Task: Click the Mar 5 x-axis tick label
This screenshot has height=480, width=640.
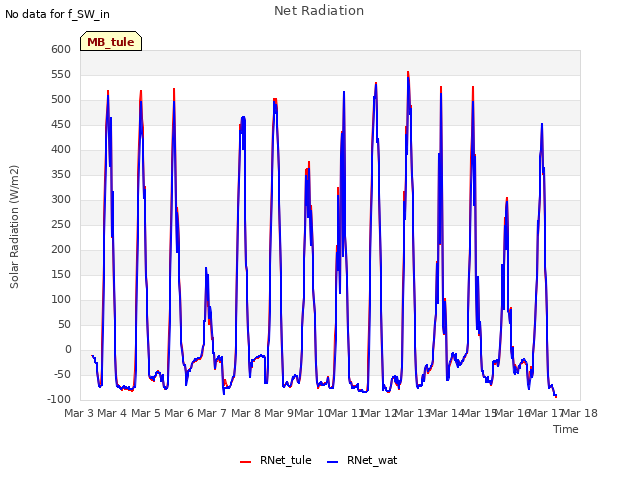Action: (146, 413)
